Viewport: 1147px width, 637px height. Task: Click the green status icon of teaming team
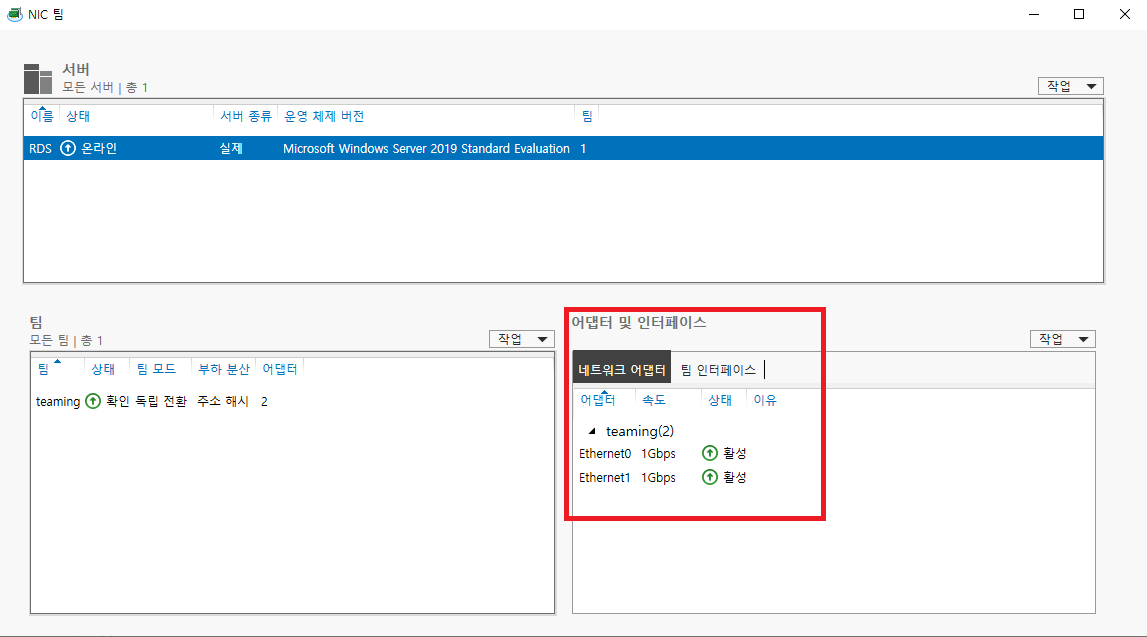click(93, 401)
